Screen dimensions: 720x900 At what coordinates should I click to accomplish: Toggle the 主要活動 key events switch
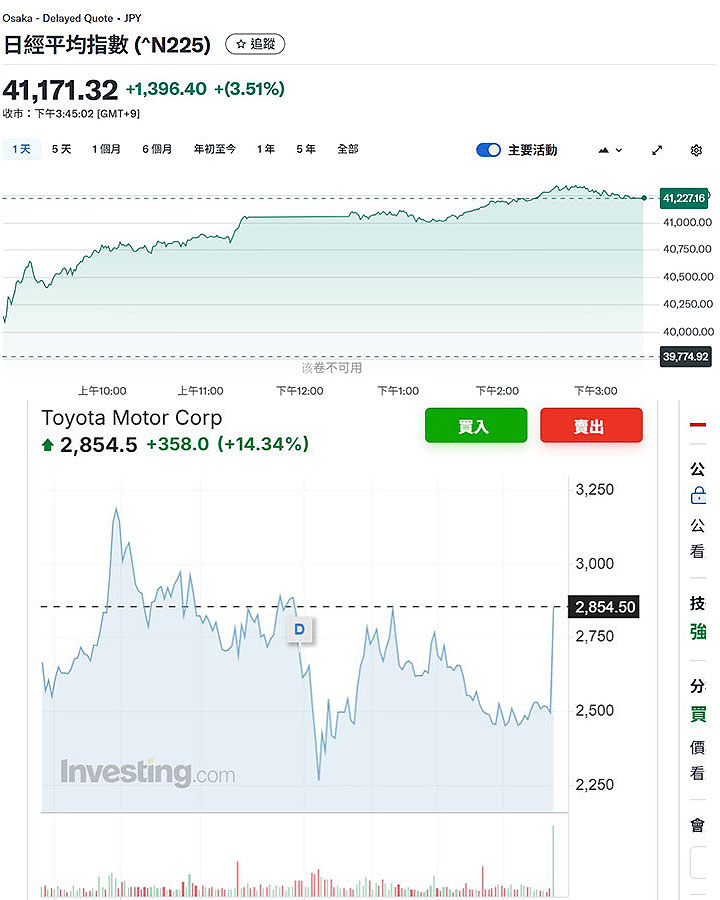click(488, 150)
